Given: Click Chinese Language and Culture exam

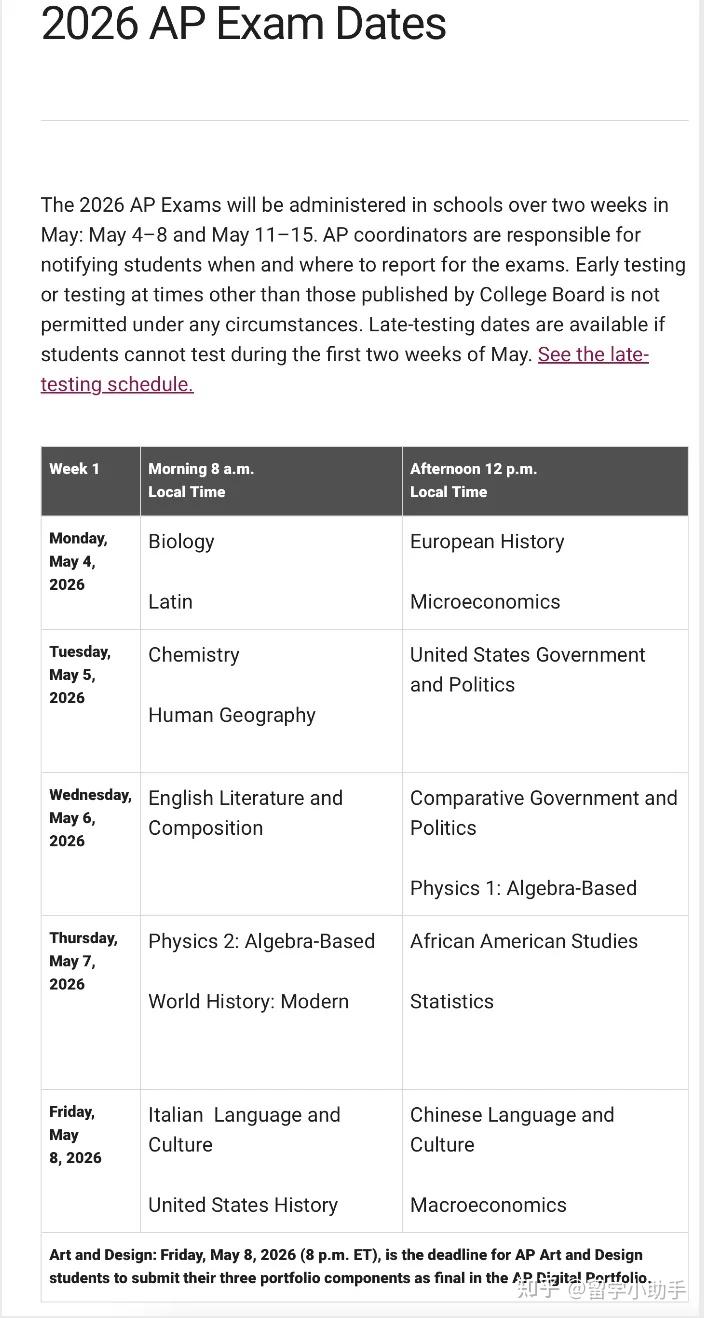Looking at the screenshot, I should click(512, 1129).
